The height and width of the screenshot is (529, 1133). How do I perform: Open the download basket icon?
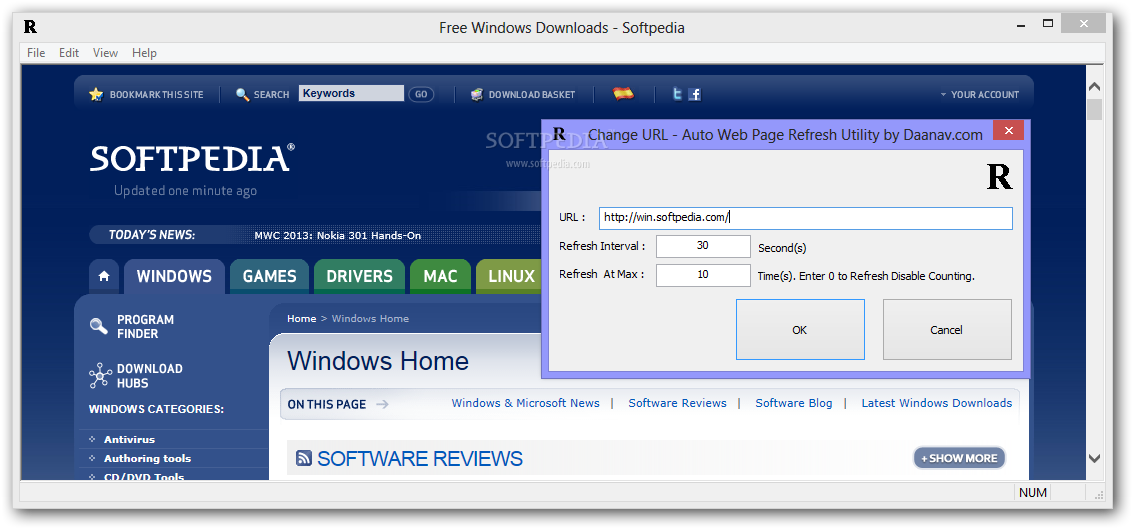[477, 95]
